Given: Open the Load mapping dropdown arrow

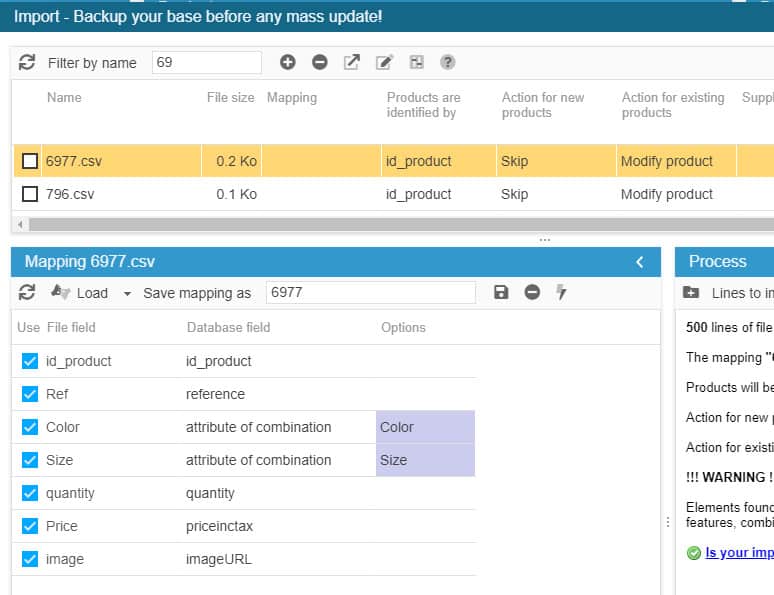Looking at the screenshot, I should point(127,293).
